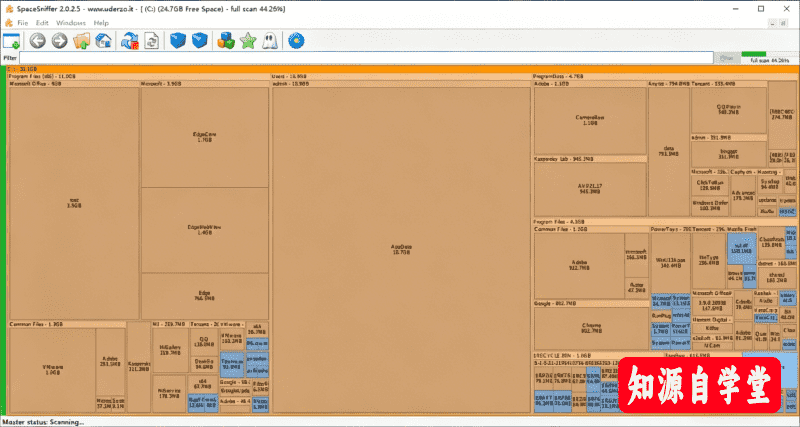Go forward to the next view
This screenshot has width=800, height=427.
coord(59,41)
